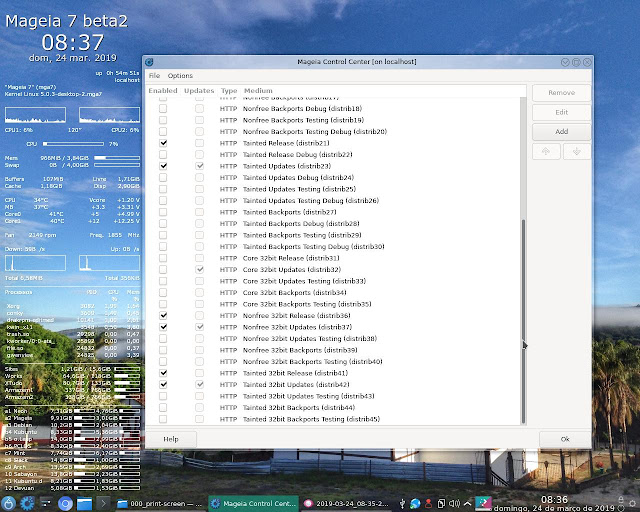Toggle Updates checkbox for Tainted Updates (distrib23)

[x=199, y=166]
